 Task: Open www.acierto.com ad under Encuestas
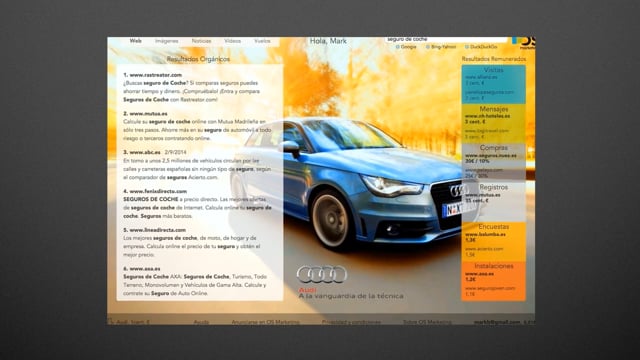click(x=484, y=249)
